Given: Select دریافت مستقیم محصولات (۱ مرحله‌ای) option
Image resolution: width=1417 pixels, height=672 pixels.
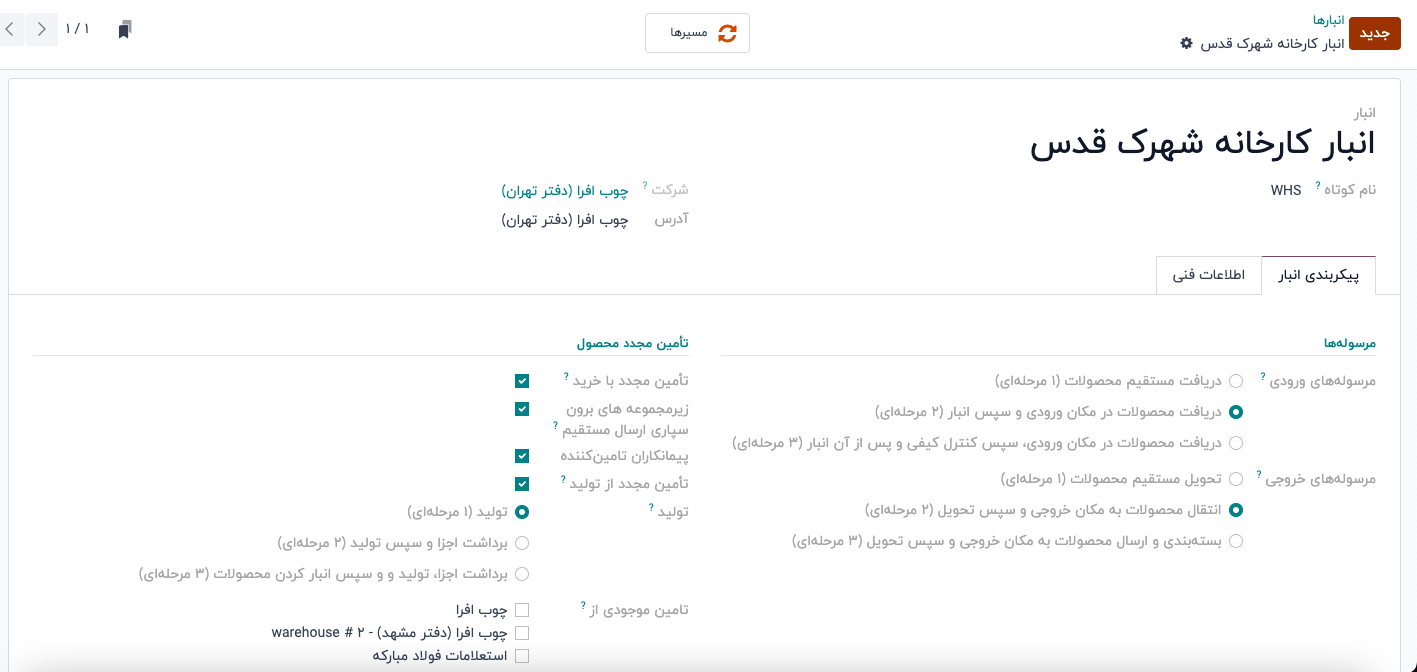Looking at the screenshot, I should 1236,381.
